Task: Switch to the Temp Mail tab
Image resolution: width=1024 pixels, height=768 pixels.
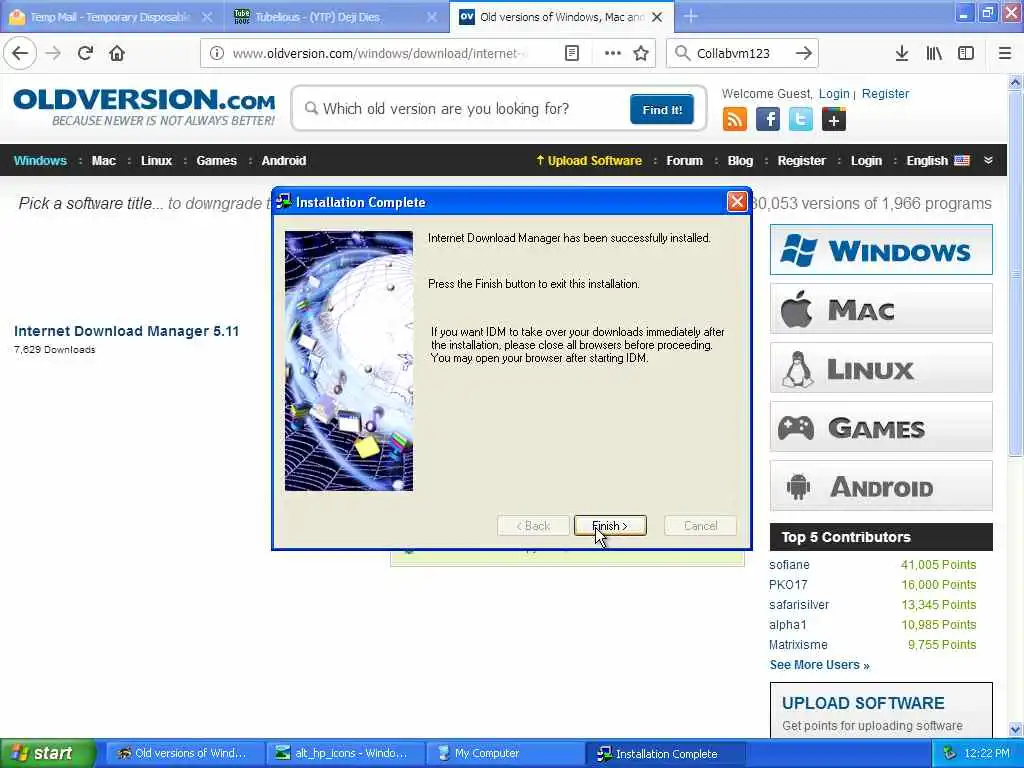Action: click(x=109, y=17)
